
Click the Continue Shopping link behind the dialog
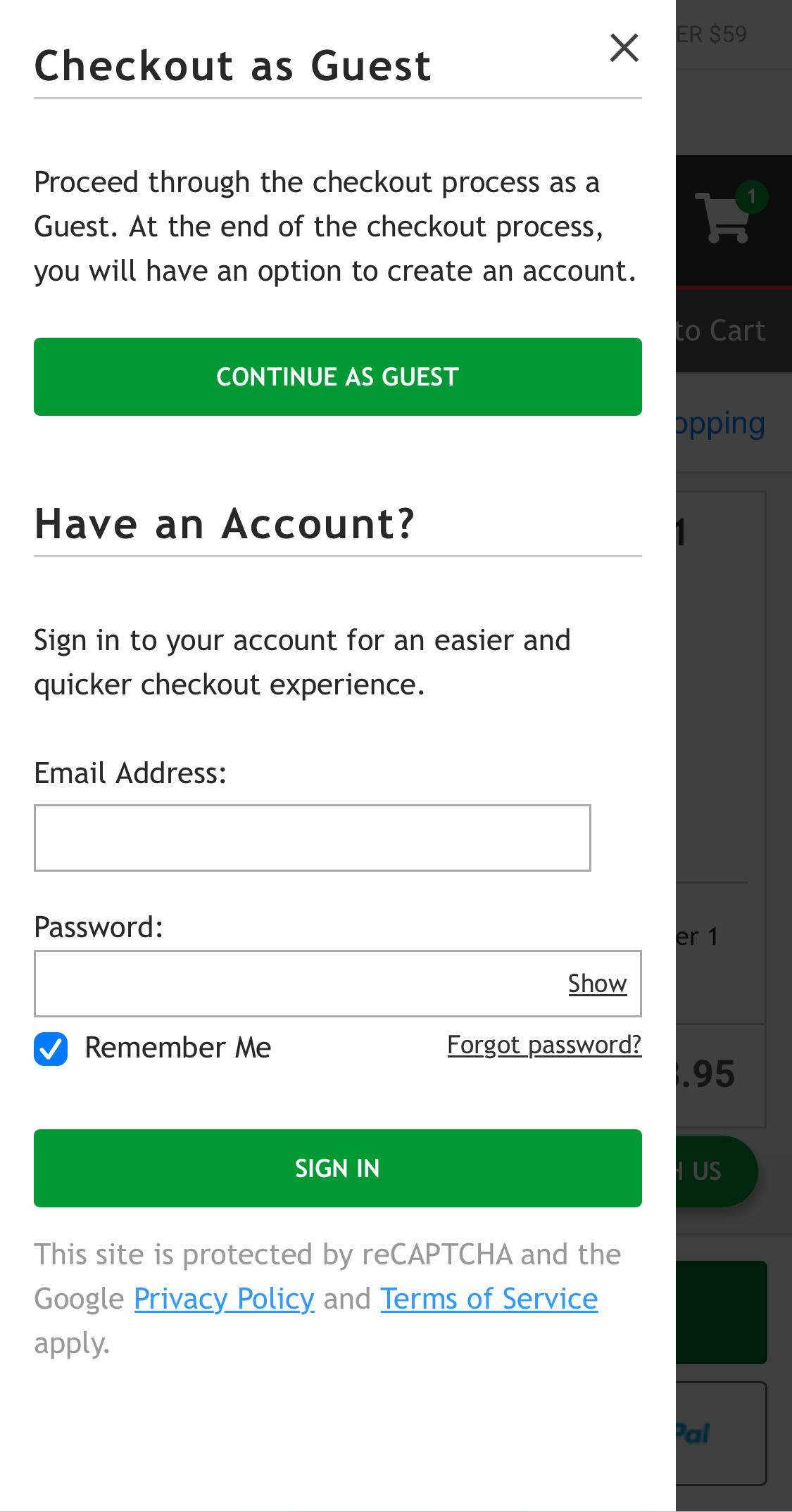click(718, 423)
